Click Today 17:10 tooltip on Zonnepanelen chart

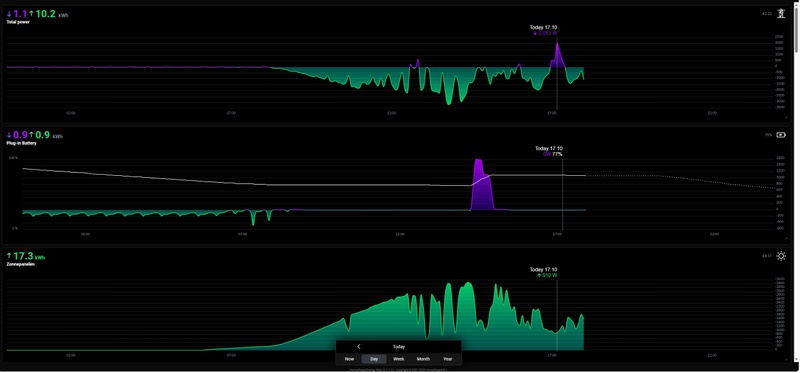pos(543,272)
